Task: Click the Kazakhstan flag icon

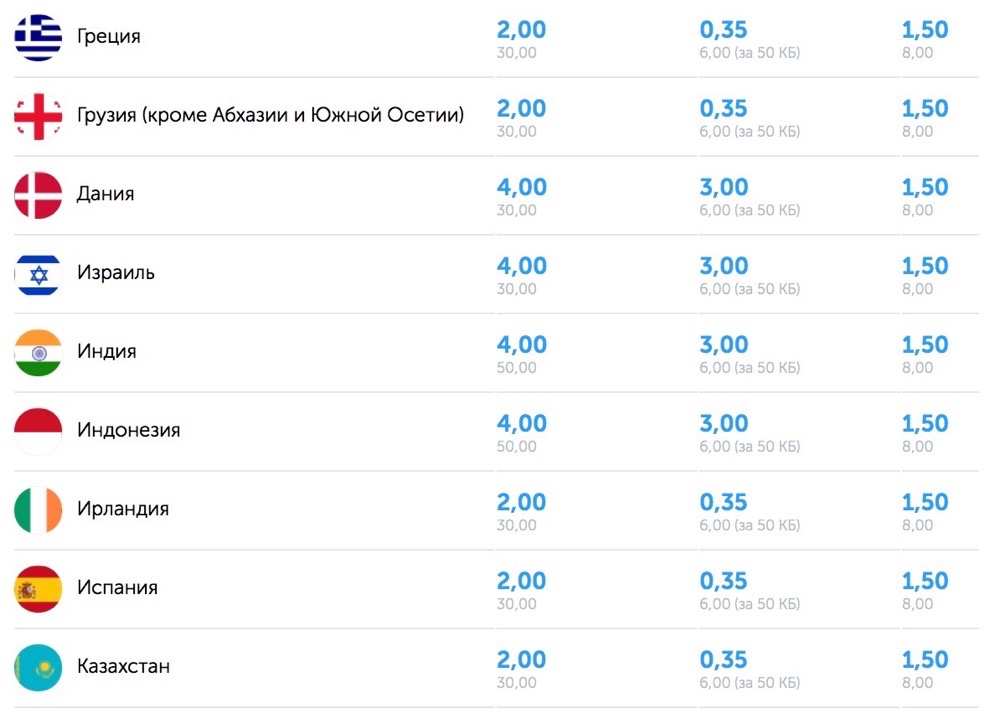Action: pos(38,667)
